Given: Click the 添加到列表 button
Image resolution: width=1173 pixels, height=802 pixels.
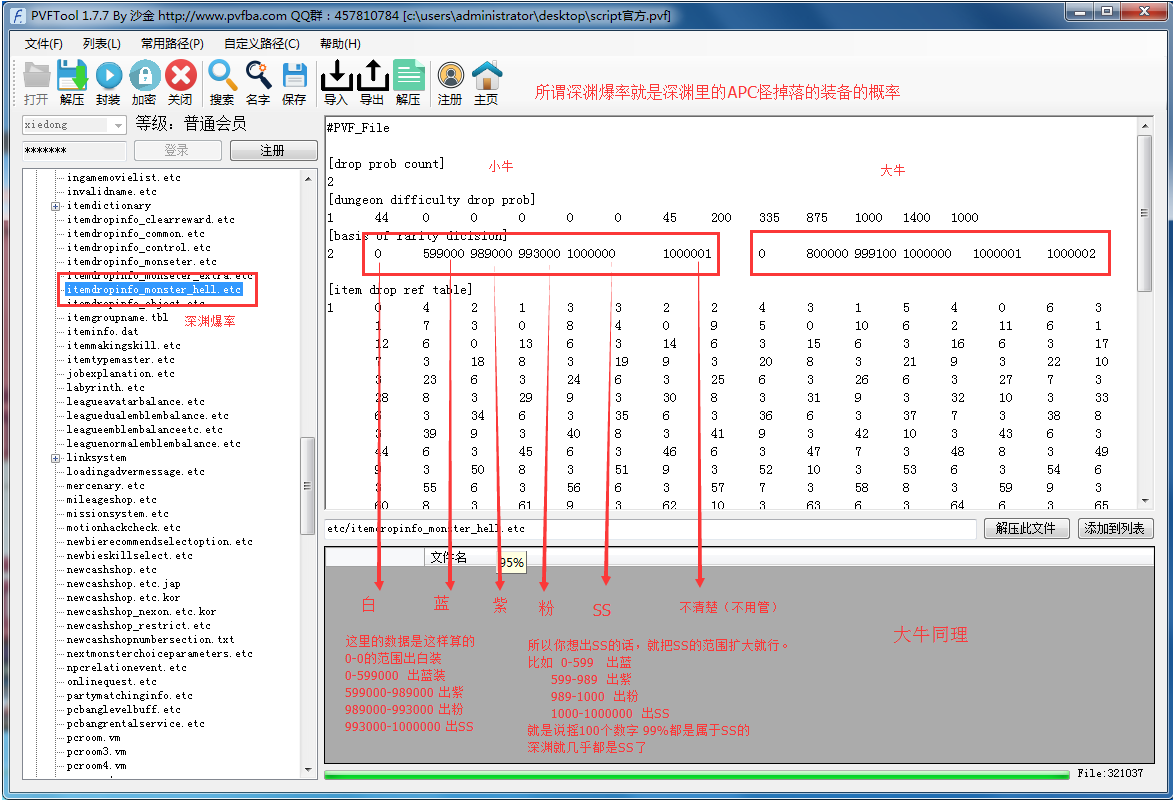Looking at the screenshot, I should coord(1114,528).
